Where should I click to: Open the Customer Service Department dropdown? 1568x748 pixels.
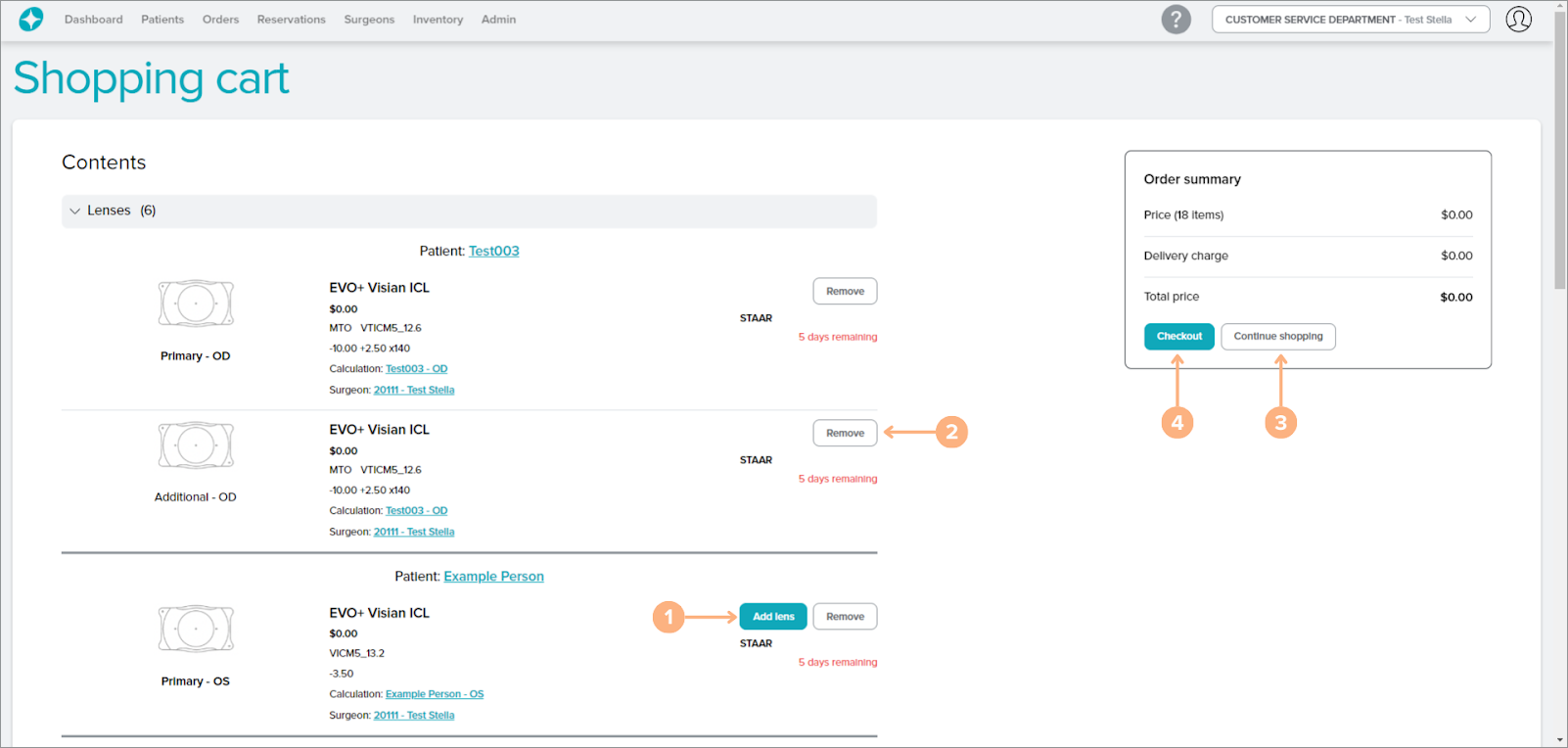(1350, 20)
